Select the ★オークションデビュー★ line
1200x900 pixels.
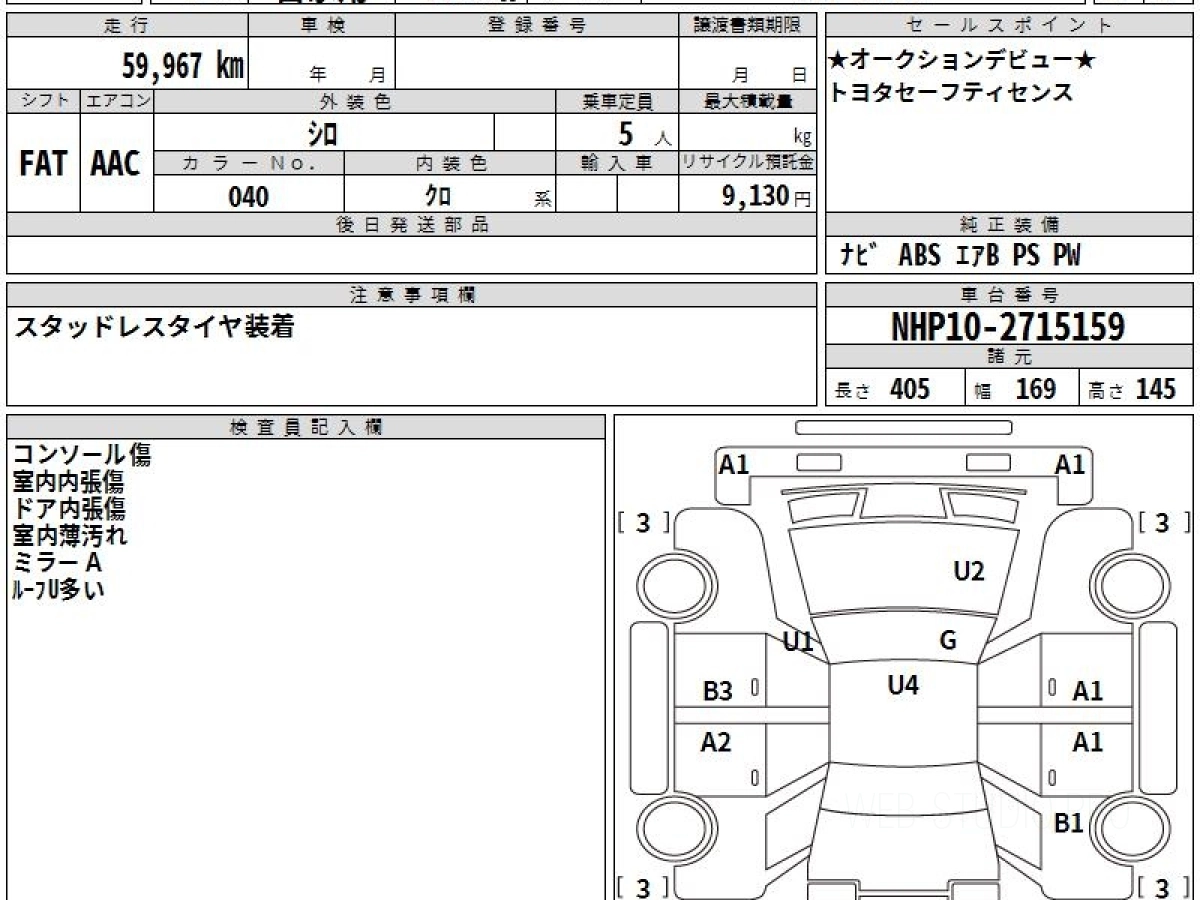coord(962,61)
